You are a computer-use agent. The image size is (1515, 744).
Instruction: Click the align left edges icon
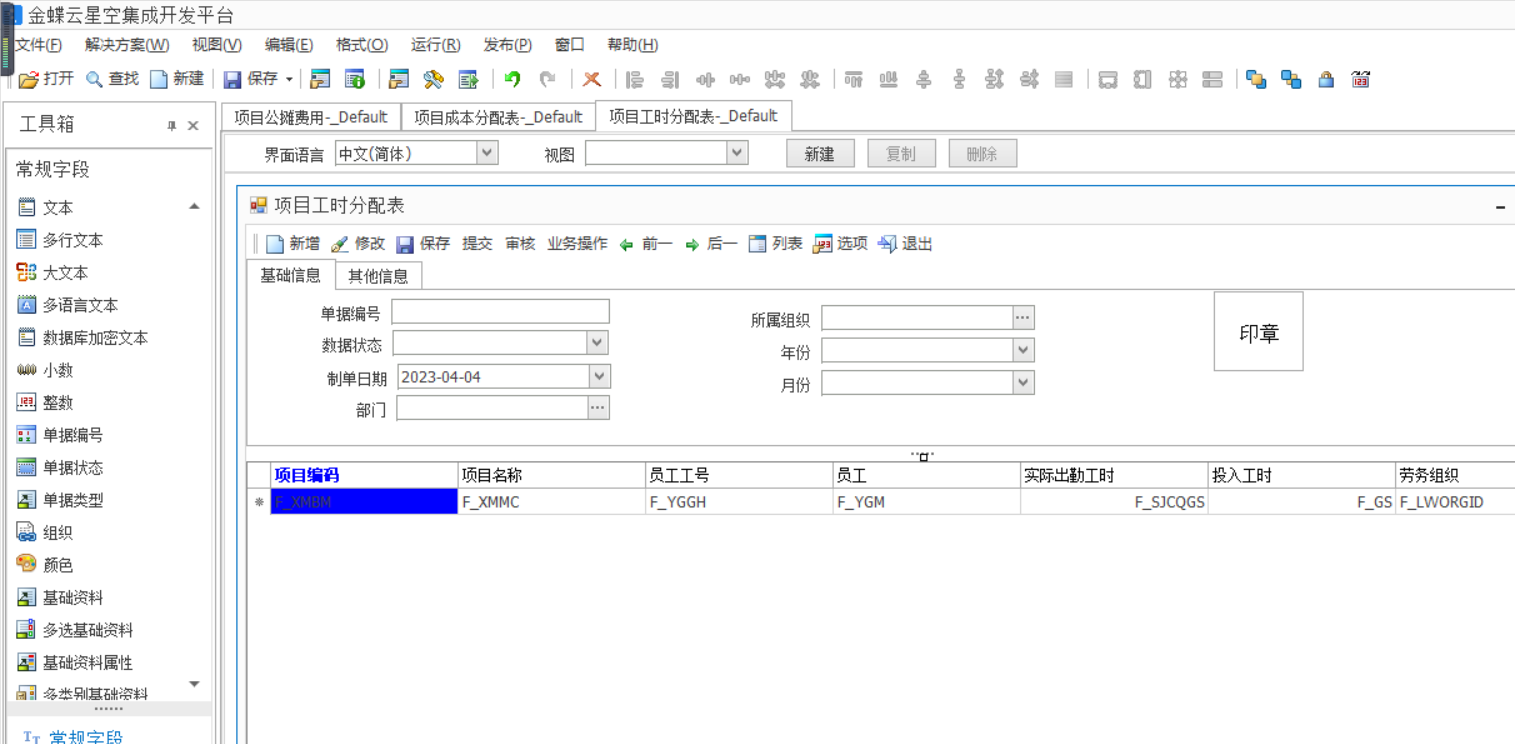pyautogui.click(x=635, y=79)
